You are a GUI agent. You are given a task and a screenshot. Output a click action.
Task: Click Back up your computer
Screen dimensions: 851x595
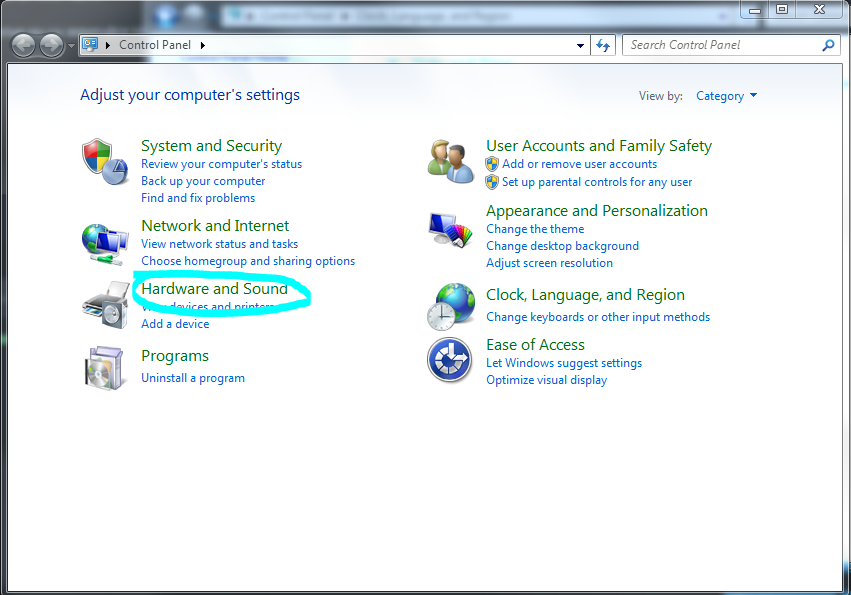[203, 181]
